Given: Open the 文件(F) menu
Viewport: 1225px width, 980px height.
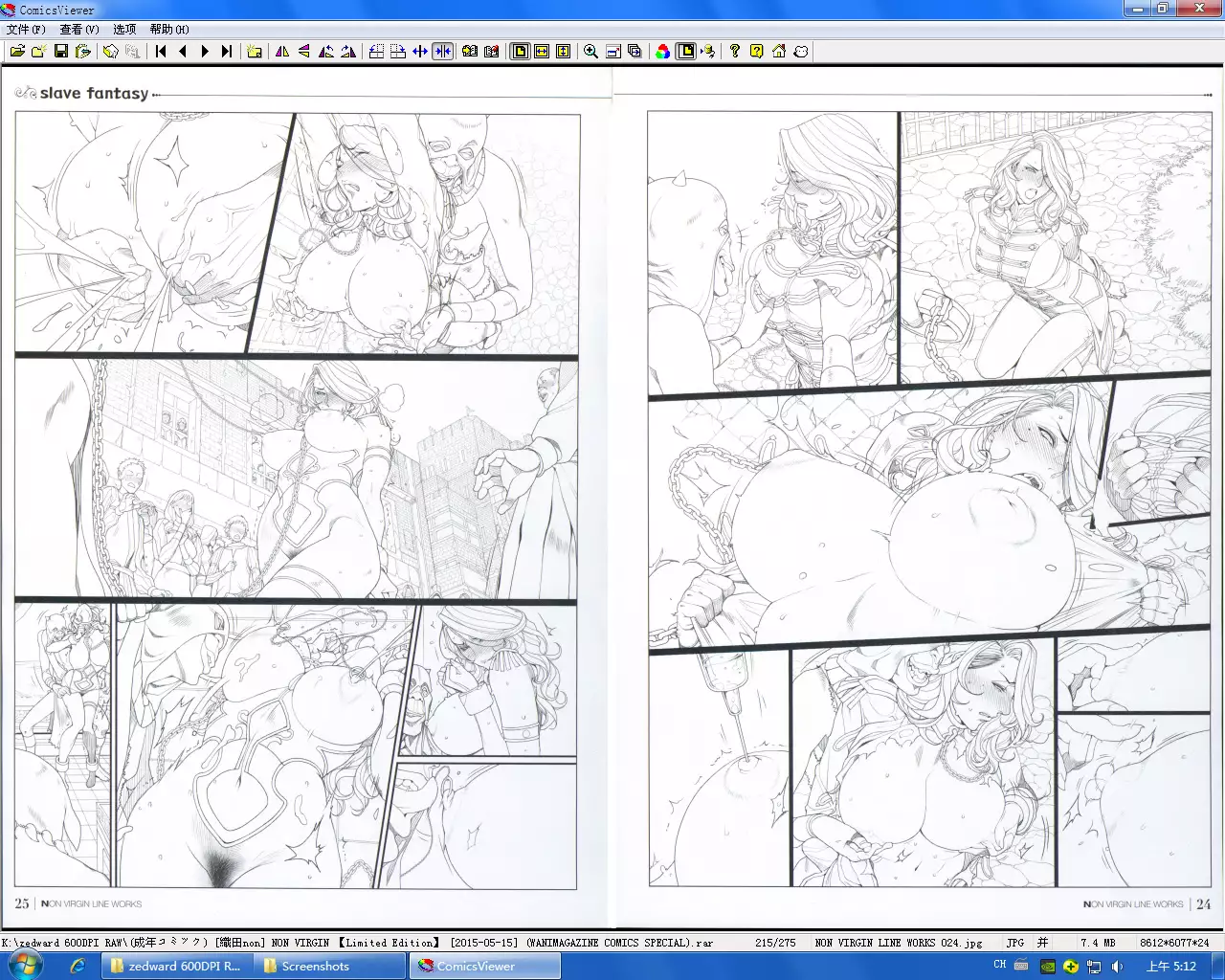Looking at the screenshot, I should [26, 30].
